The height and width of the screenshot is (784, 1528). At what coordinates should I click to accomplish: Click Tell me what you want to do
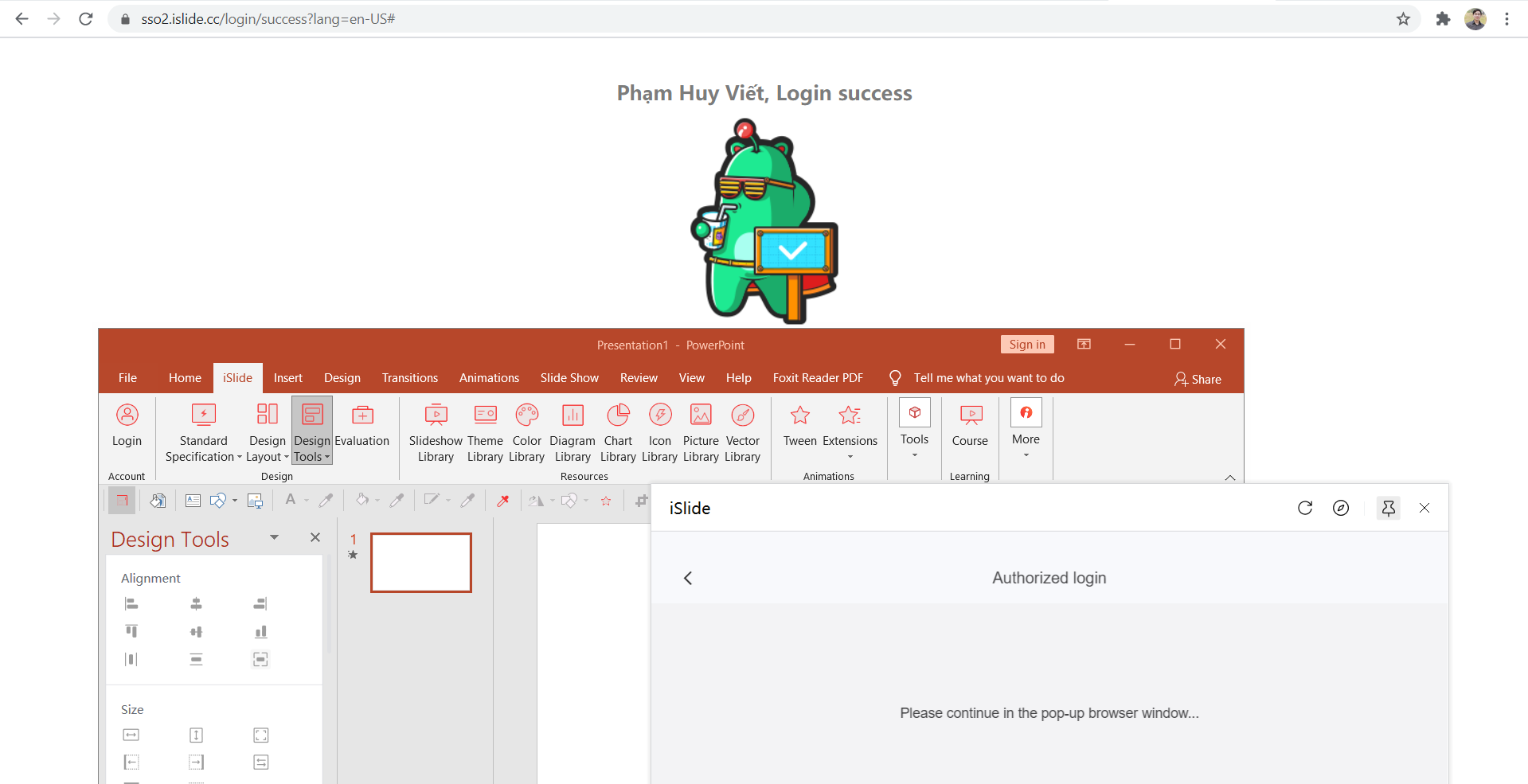989,378
